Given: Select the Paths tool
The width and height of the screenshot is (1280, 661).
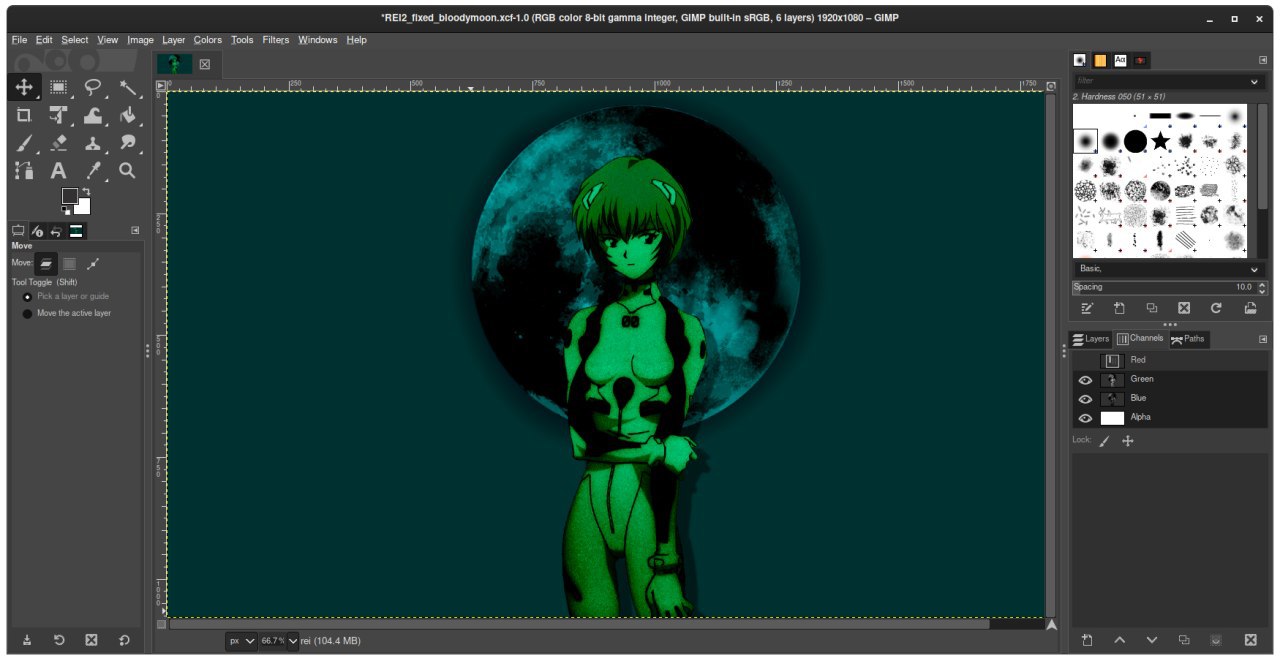Looking at the screenshot, I should [x=25, y=171].
